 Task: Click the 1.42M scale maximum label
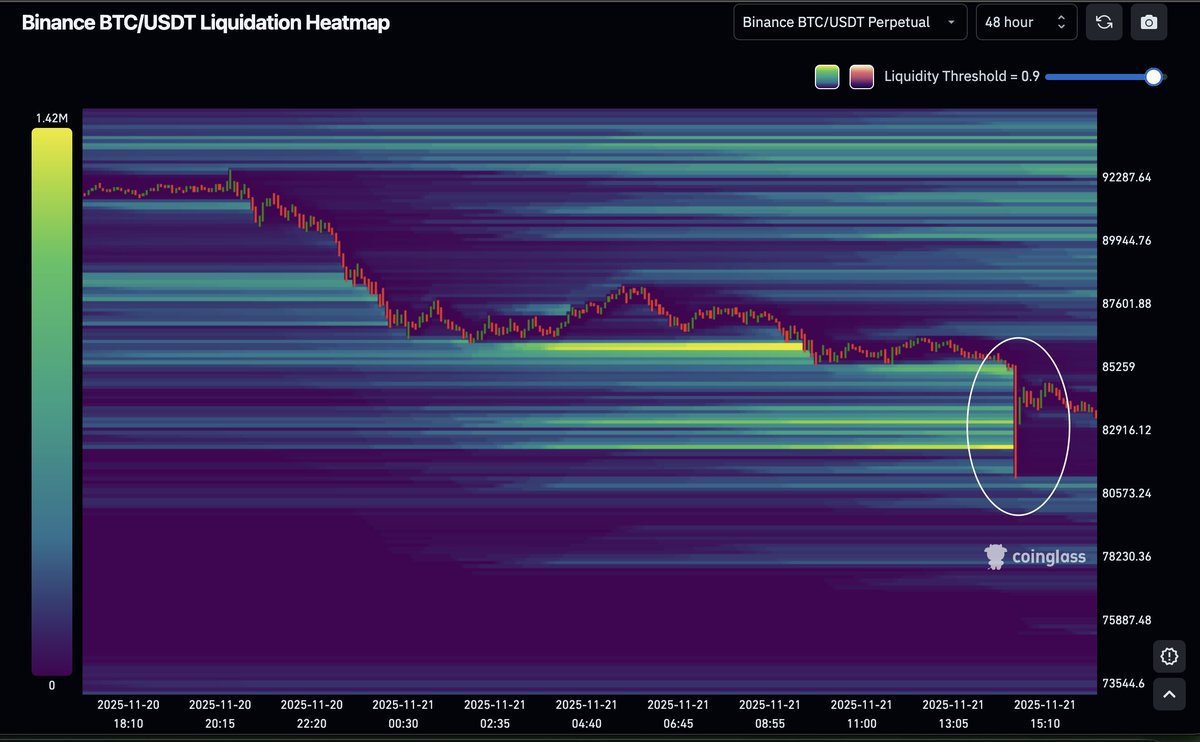52,118
